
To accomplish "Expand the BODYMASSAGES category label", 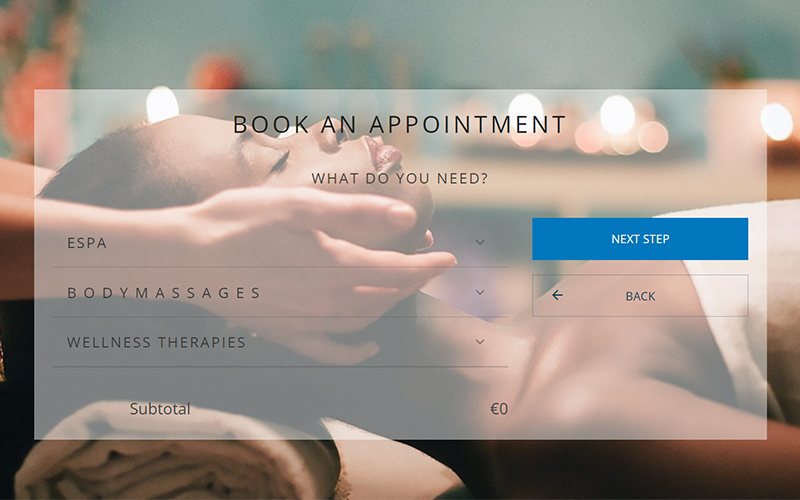I will click(x=164, y=293).
